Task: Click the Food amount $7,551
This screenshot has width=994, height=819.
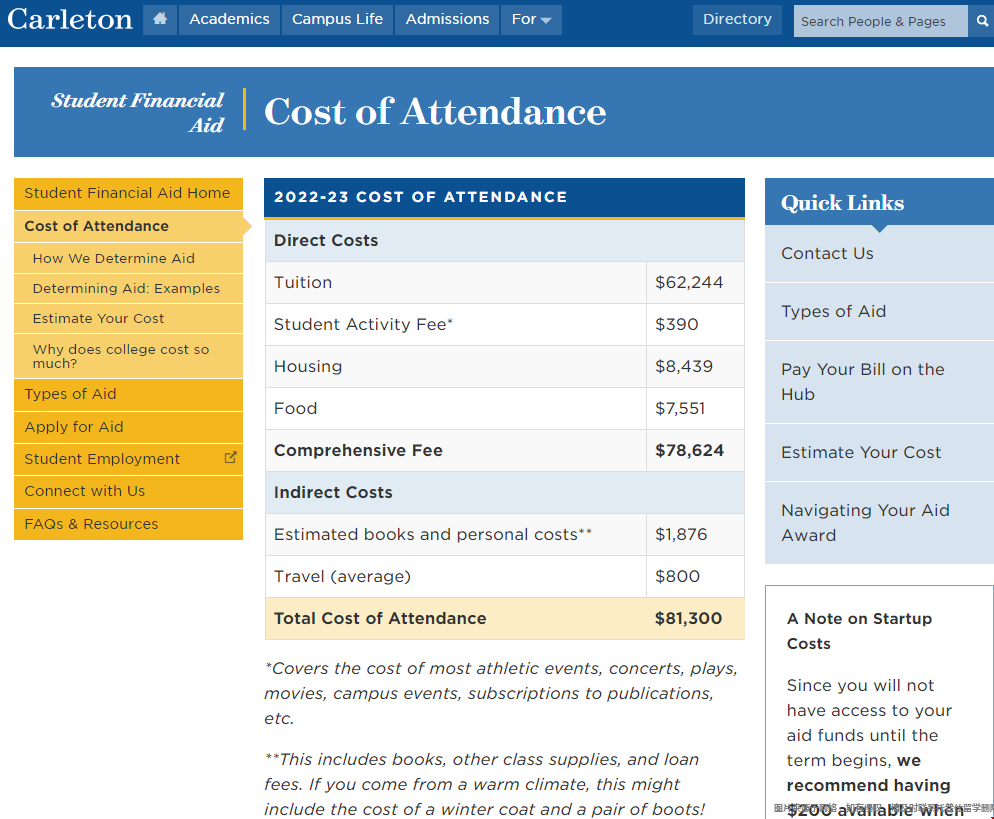Action: pos(680,409)
